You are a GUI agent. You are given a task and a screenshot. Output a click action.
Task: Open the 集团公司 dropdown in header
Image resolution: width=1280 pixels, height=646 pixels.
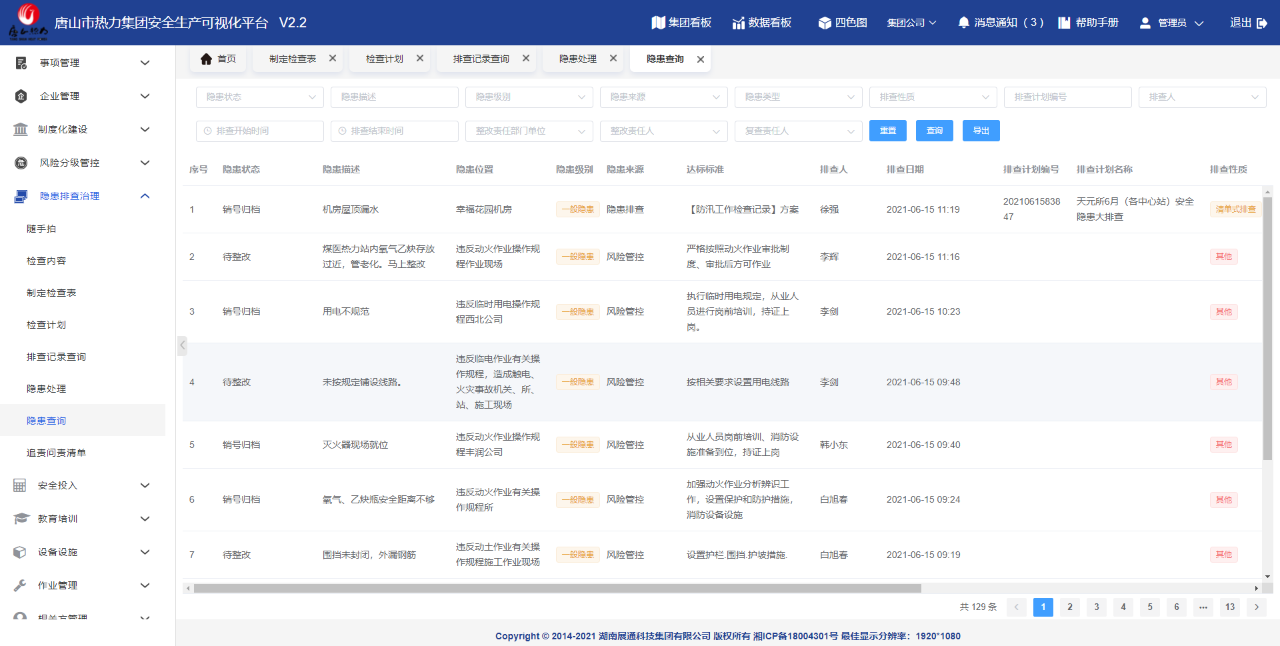(x=911, y=22)
